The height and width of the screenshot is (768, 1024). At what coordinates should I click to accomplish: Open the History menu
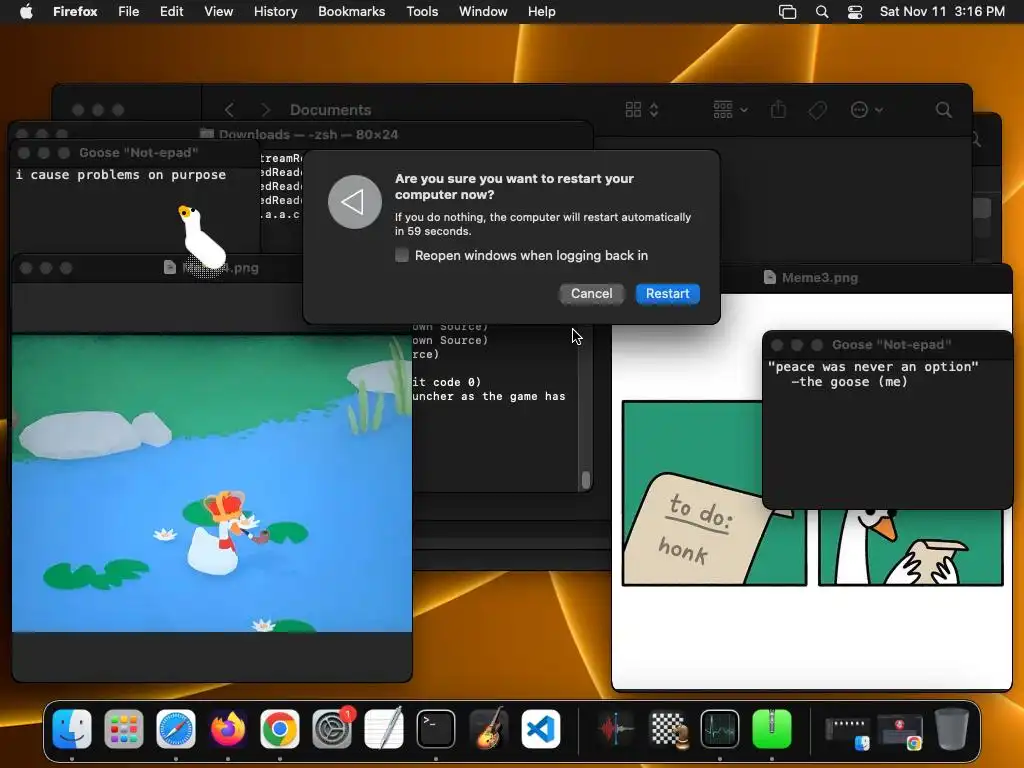click(276, 12)
